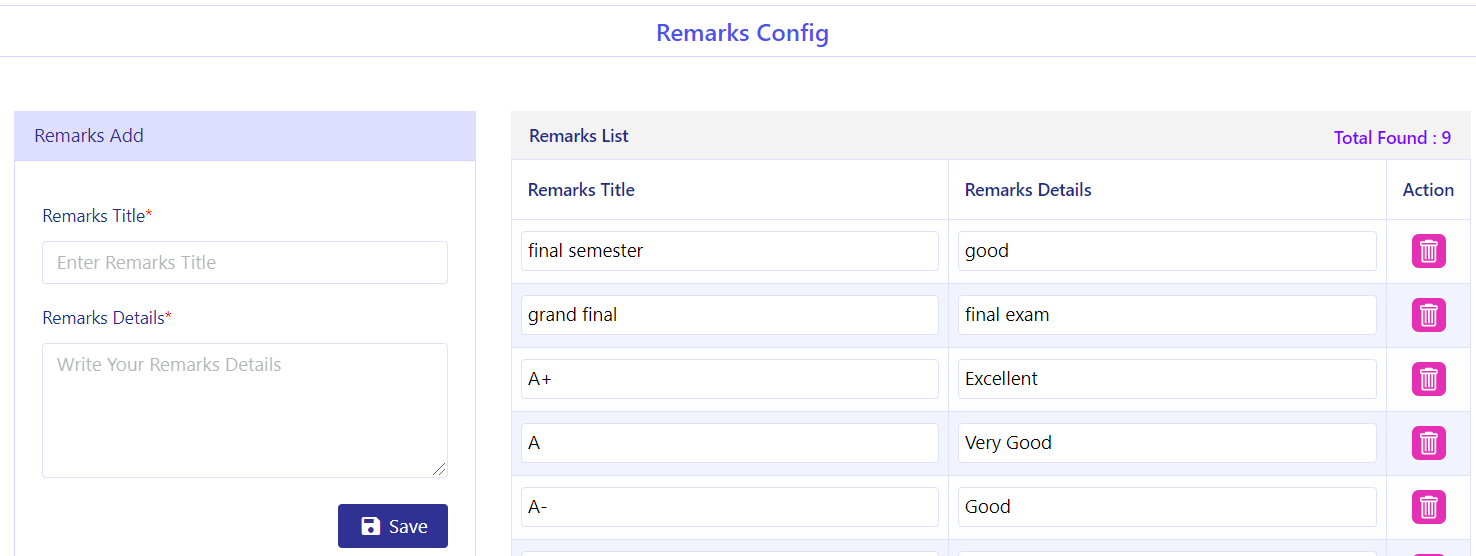Select the 'Very Good' details field
The width and height of the screenshot is (1476, 556).
point(1167,443)
